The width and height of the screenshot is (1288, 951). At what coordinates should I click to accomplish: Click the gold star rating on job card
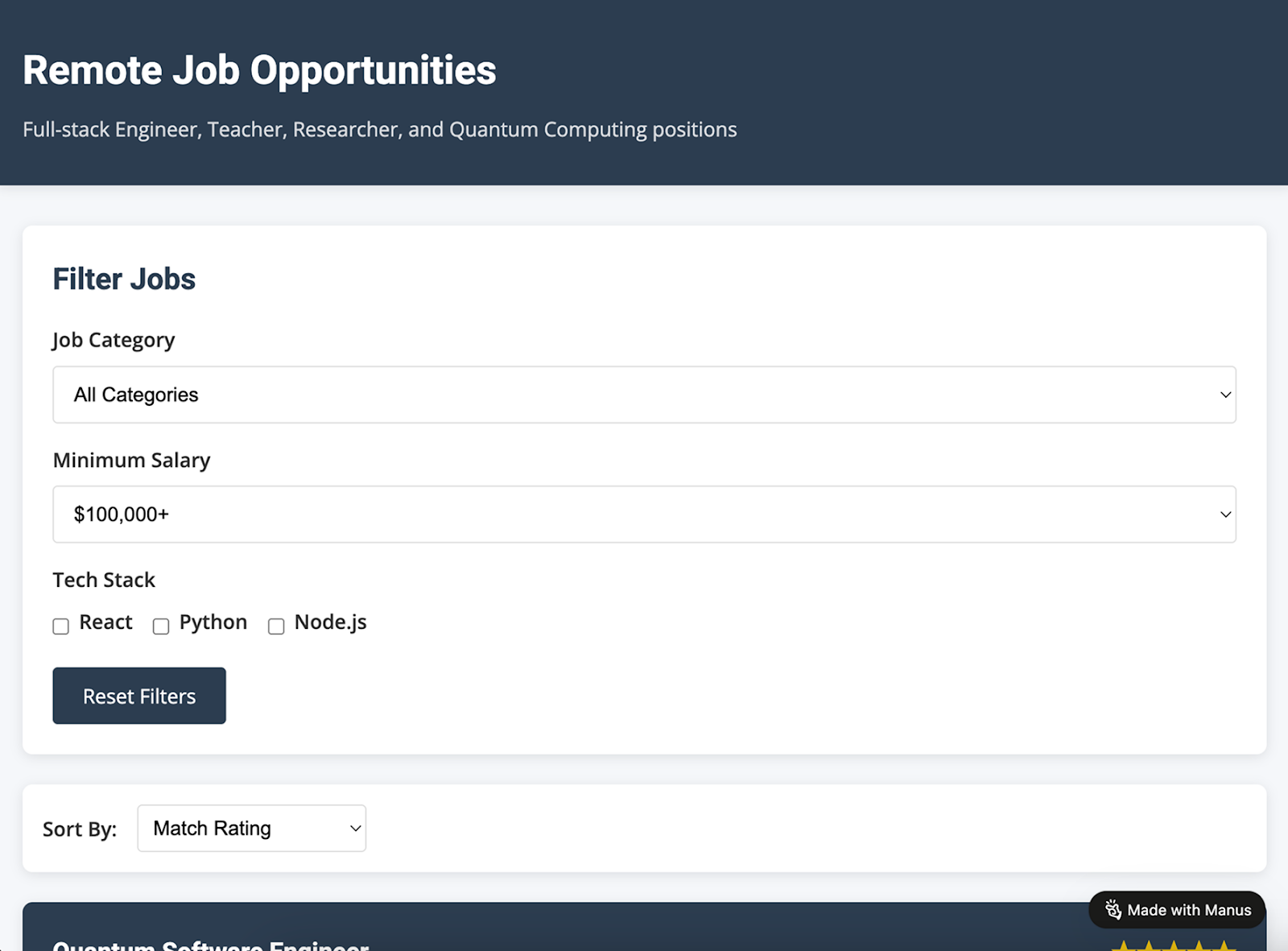[1172, 945]
